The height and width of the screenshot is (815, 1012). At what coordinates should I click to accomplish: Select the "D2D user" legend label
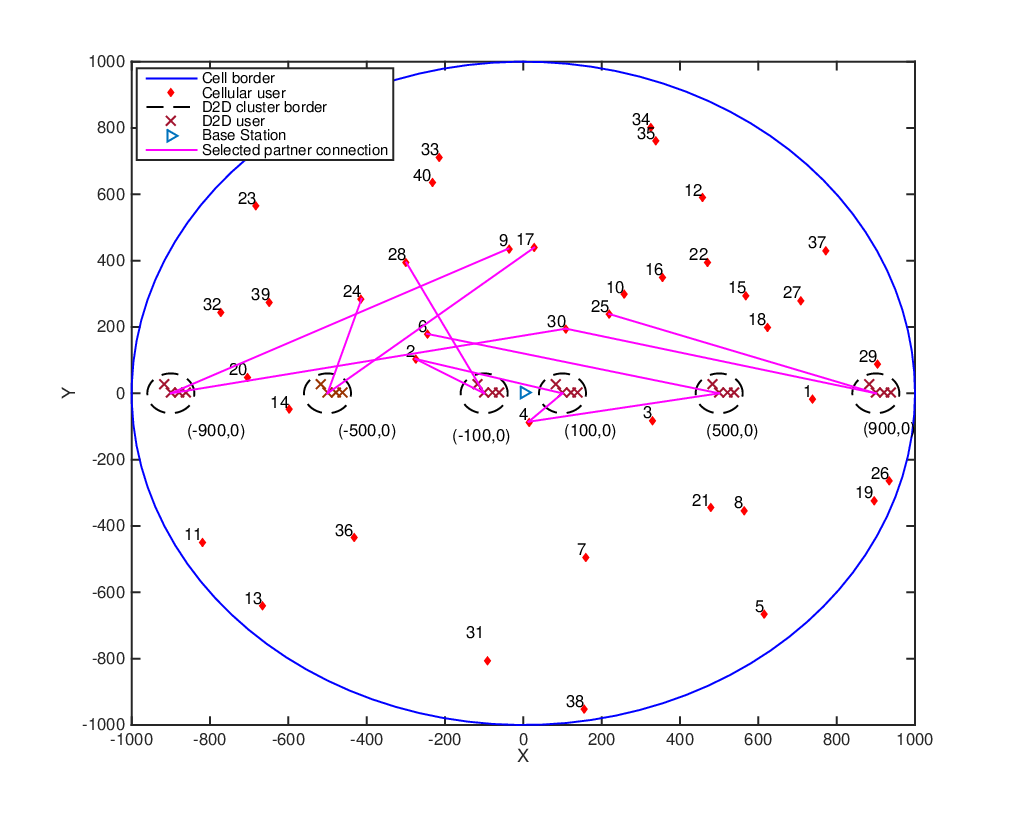click(233, 121)
